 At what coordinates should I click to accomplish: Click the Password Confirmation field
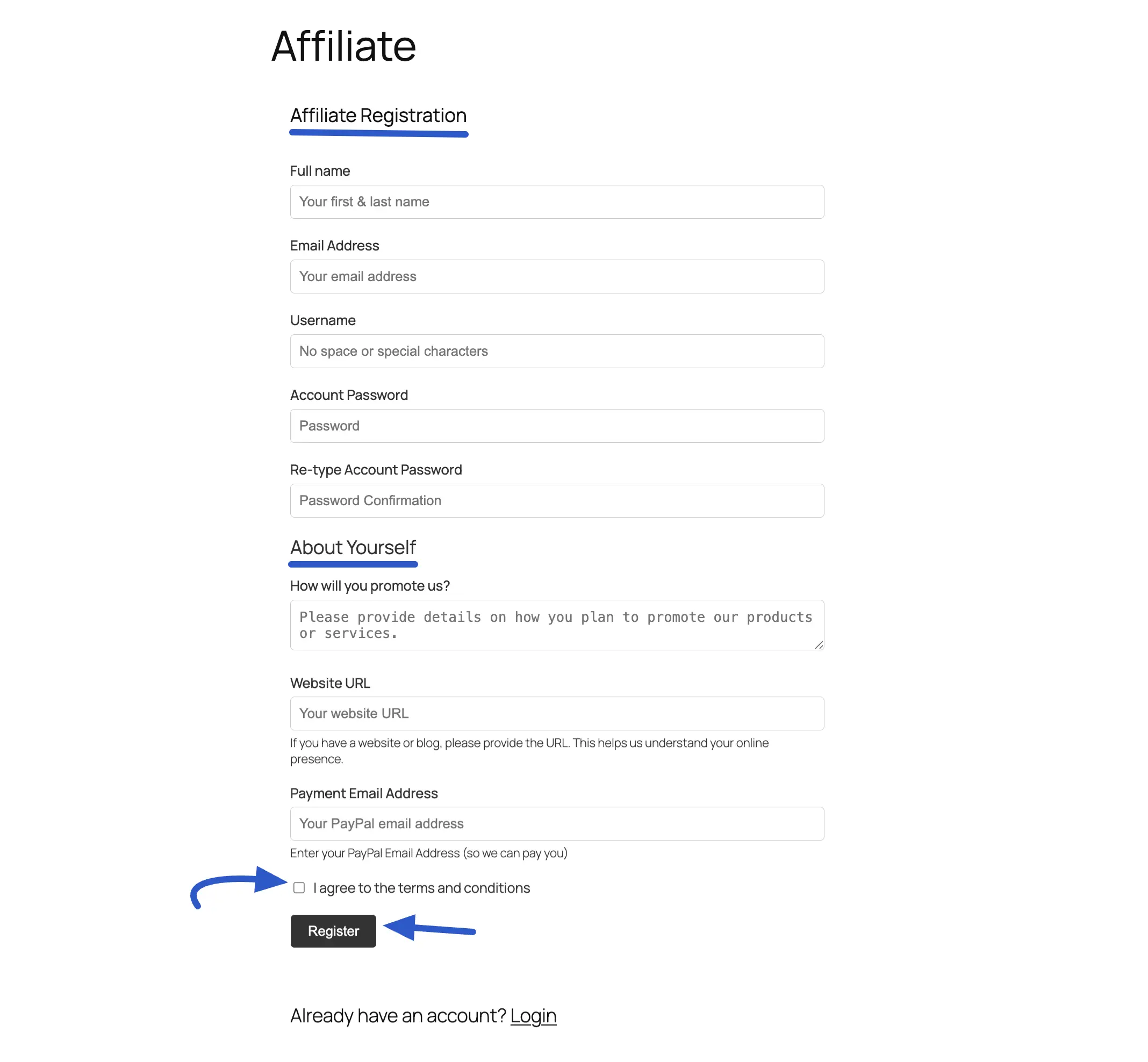pos(556,500)
